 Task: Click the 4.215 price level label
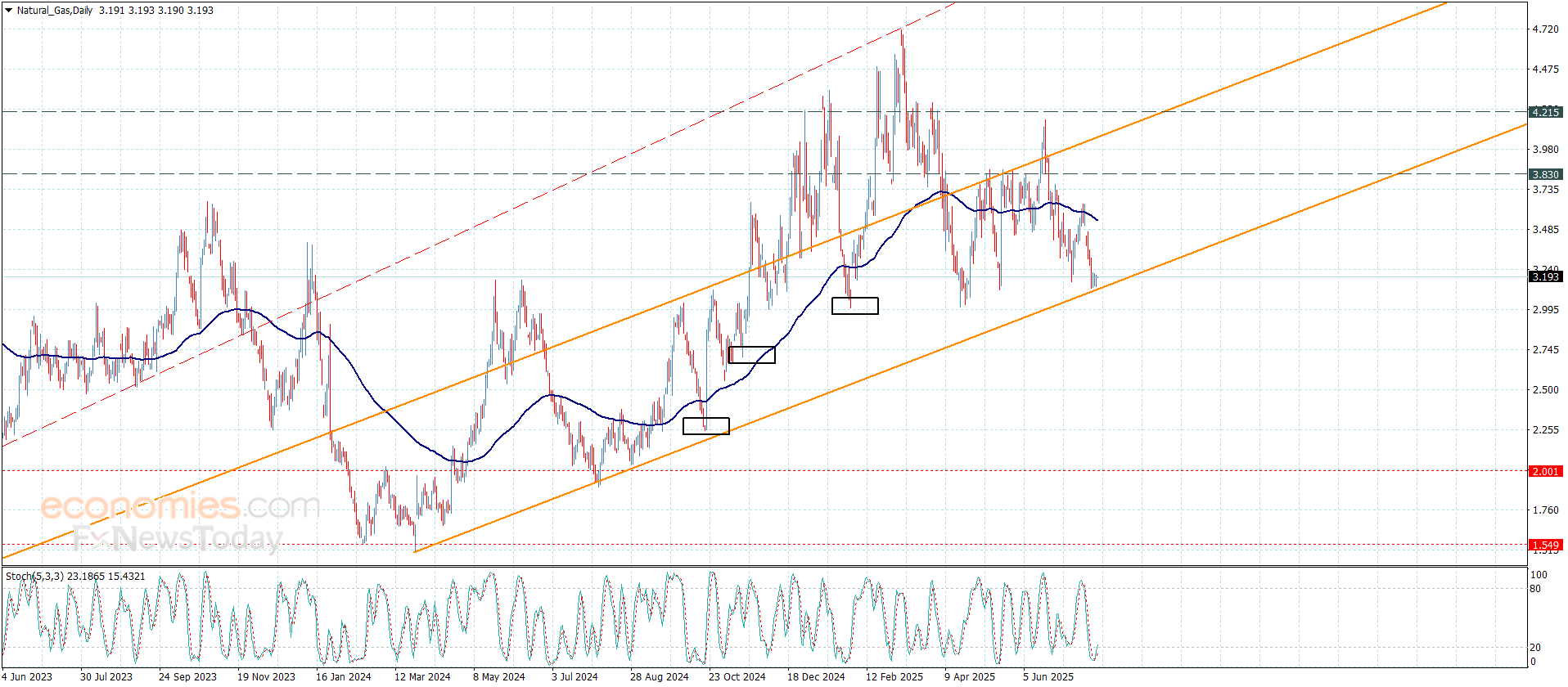click(1545, 112)
